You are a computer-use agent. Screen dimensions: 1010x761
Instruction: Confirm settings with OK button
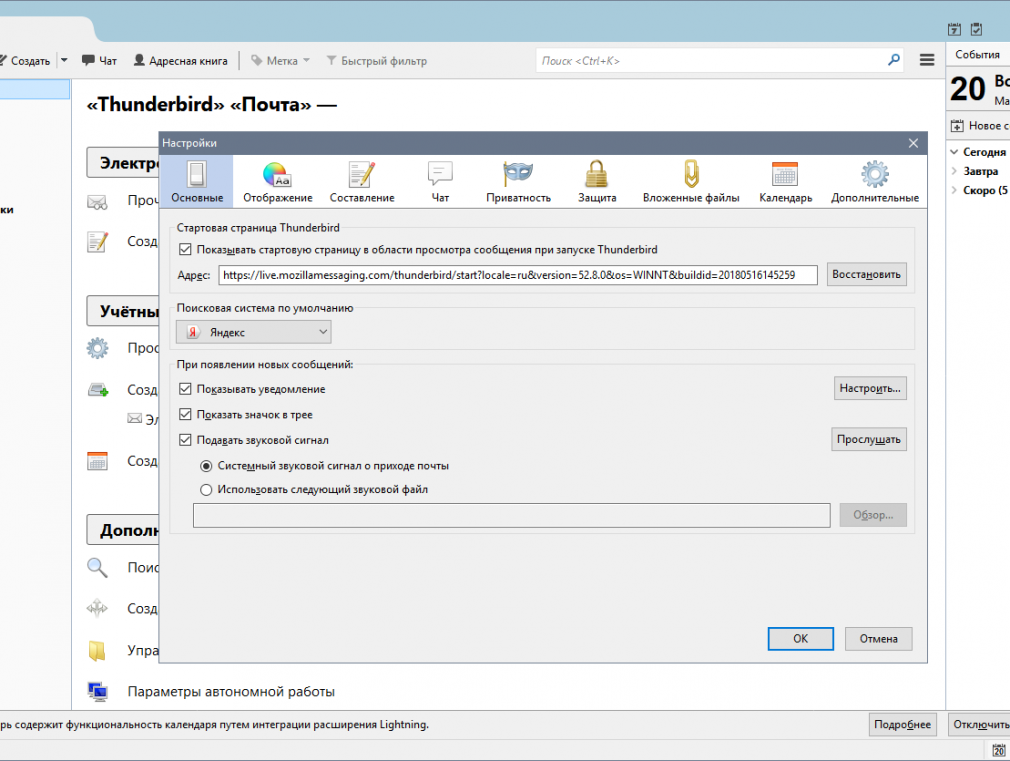click(x=801, y=639)
